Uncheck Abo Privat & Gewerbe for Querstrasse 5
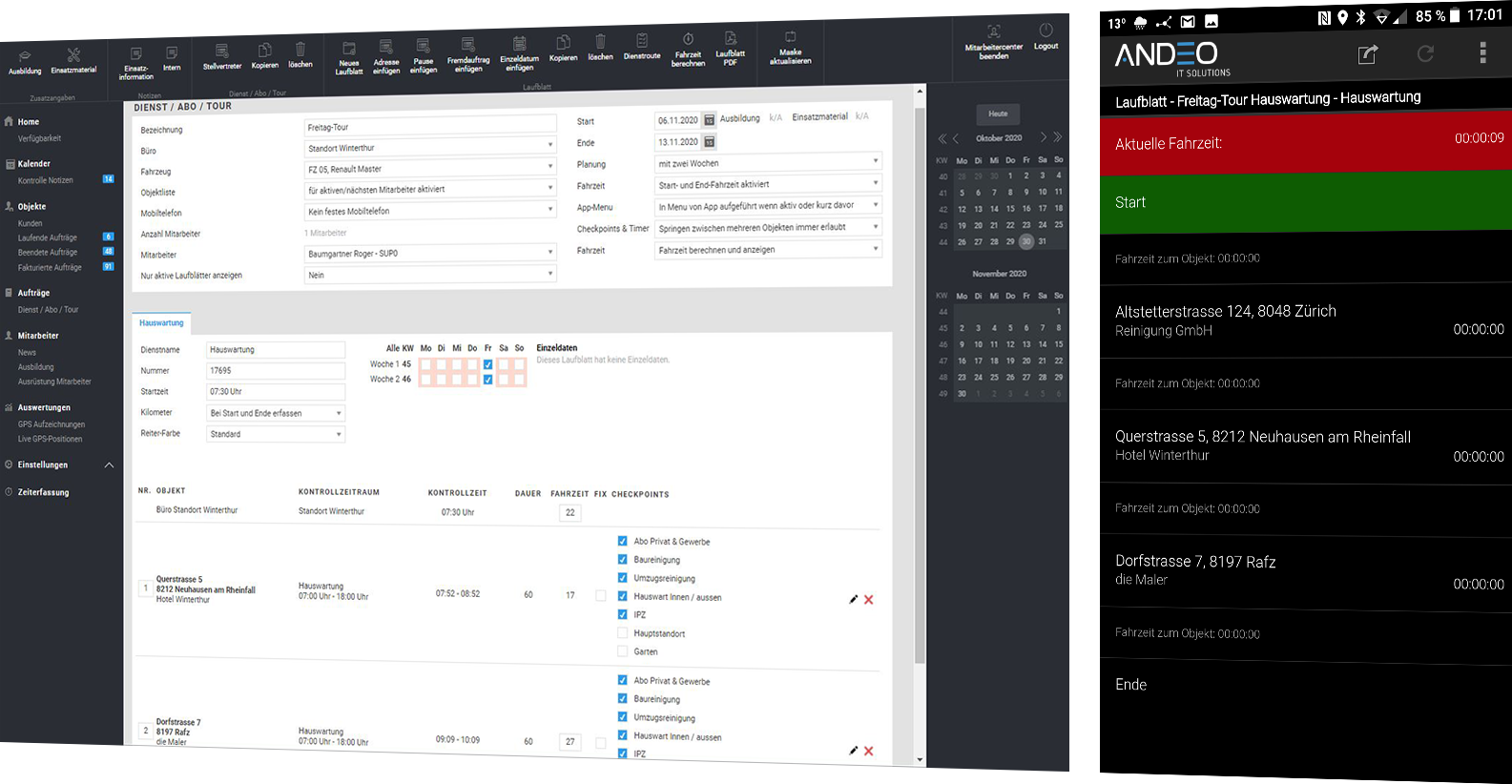This screenshot has height=784, width=1512. [622, 541]
